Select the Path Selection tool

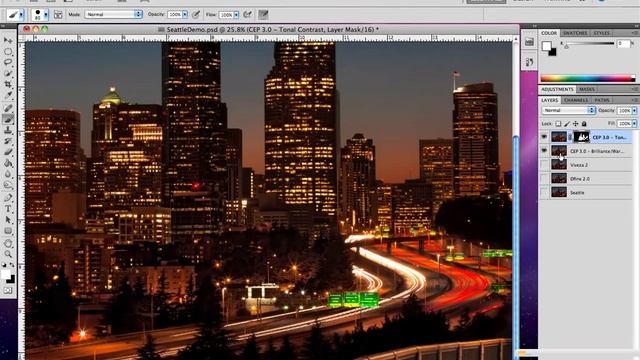click(x=8, y=220)
